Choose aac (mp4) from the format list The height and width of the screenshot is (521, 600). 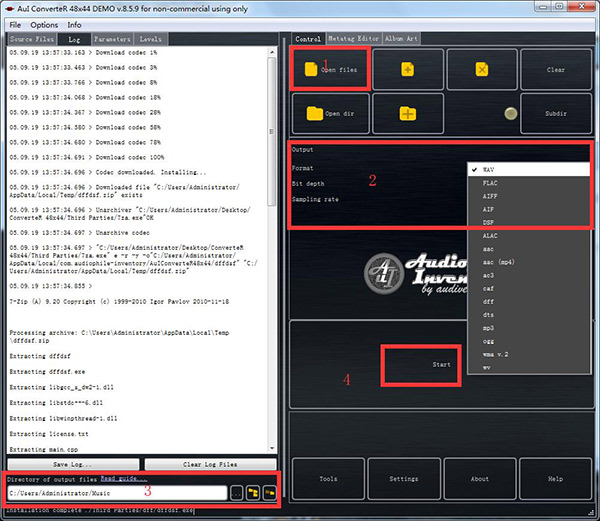coord(528,262)
